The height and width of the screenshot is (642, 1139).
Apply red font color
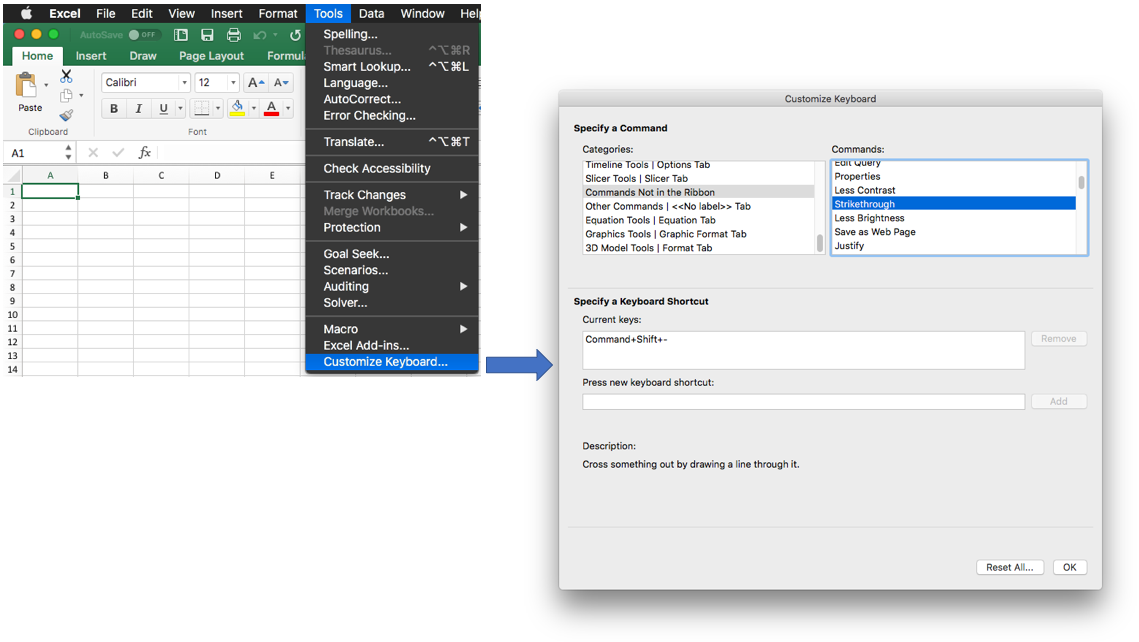point(272,109)
